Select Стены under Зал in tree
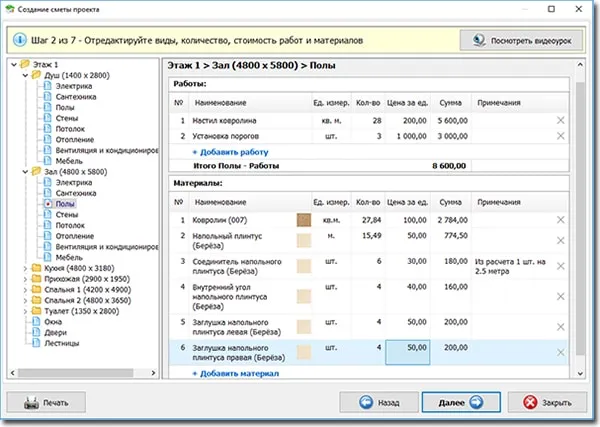 [68, 214]
